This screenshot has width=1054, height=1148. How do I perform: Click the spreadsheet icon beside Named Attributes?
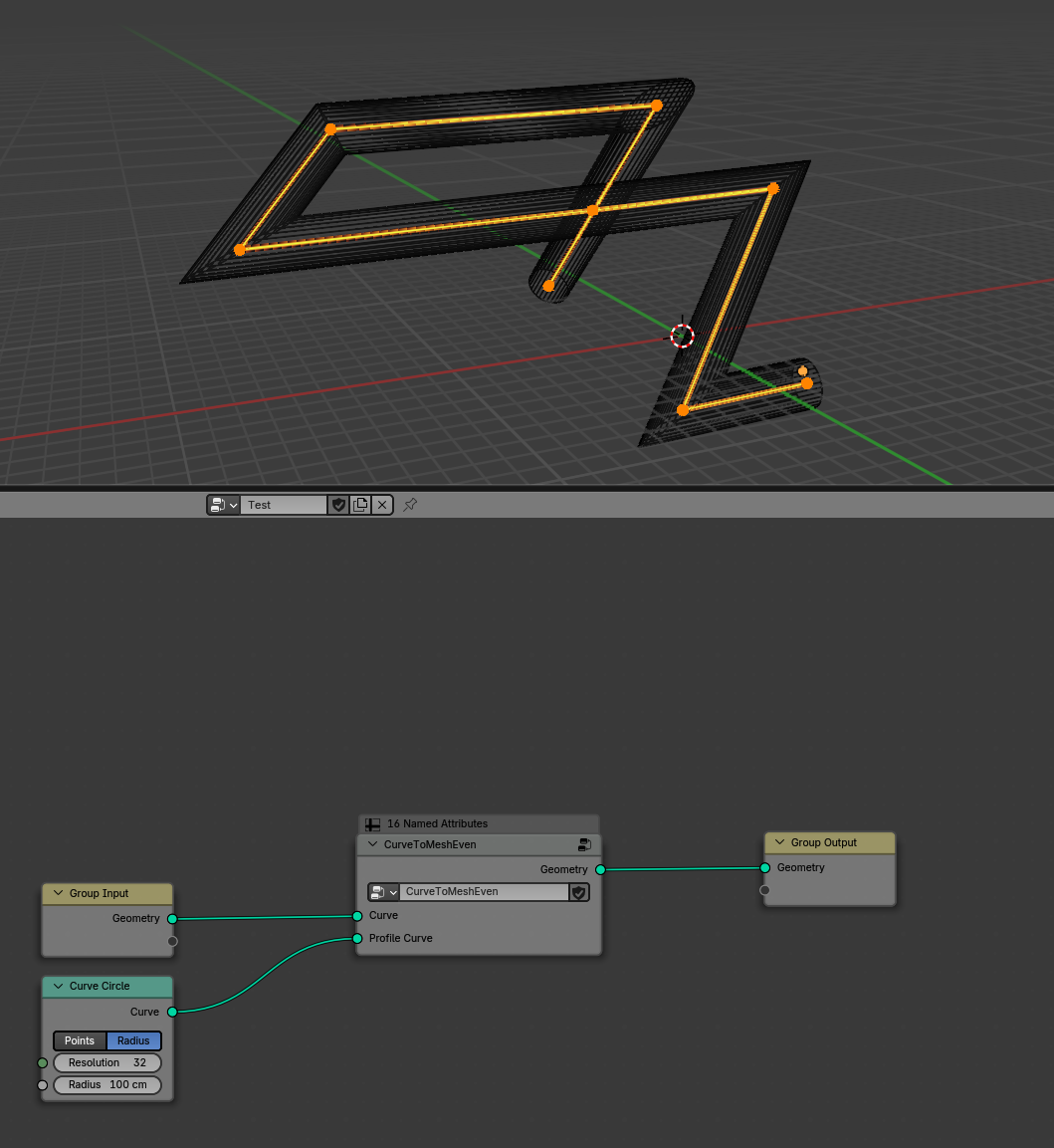click(372, 824)
